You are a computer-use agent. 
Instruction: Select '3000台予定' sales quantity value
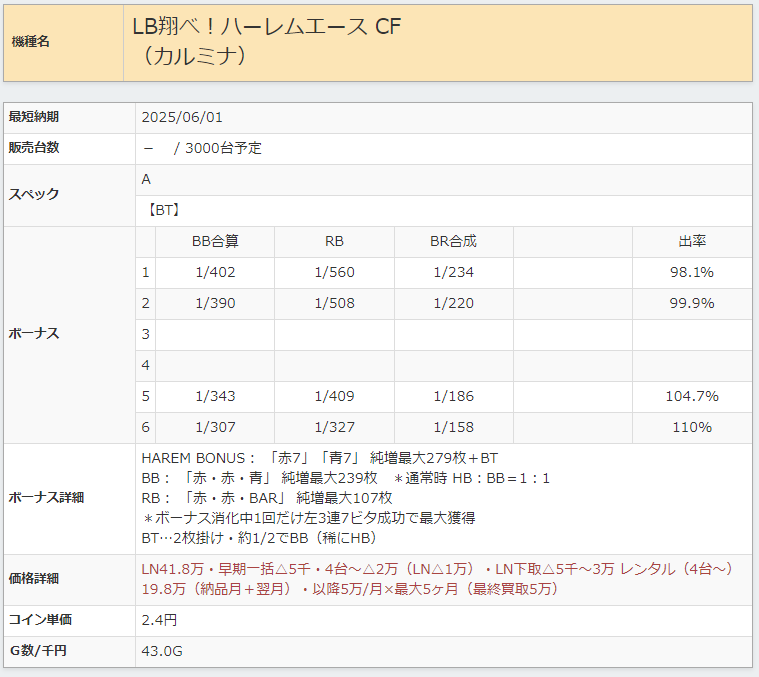pyautogui.click(x=223, y=148)
